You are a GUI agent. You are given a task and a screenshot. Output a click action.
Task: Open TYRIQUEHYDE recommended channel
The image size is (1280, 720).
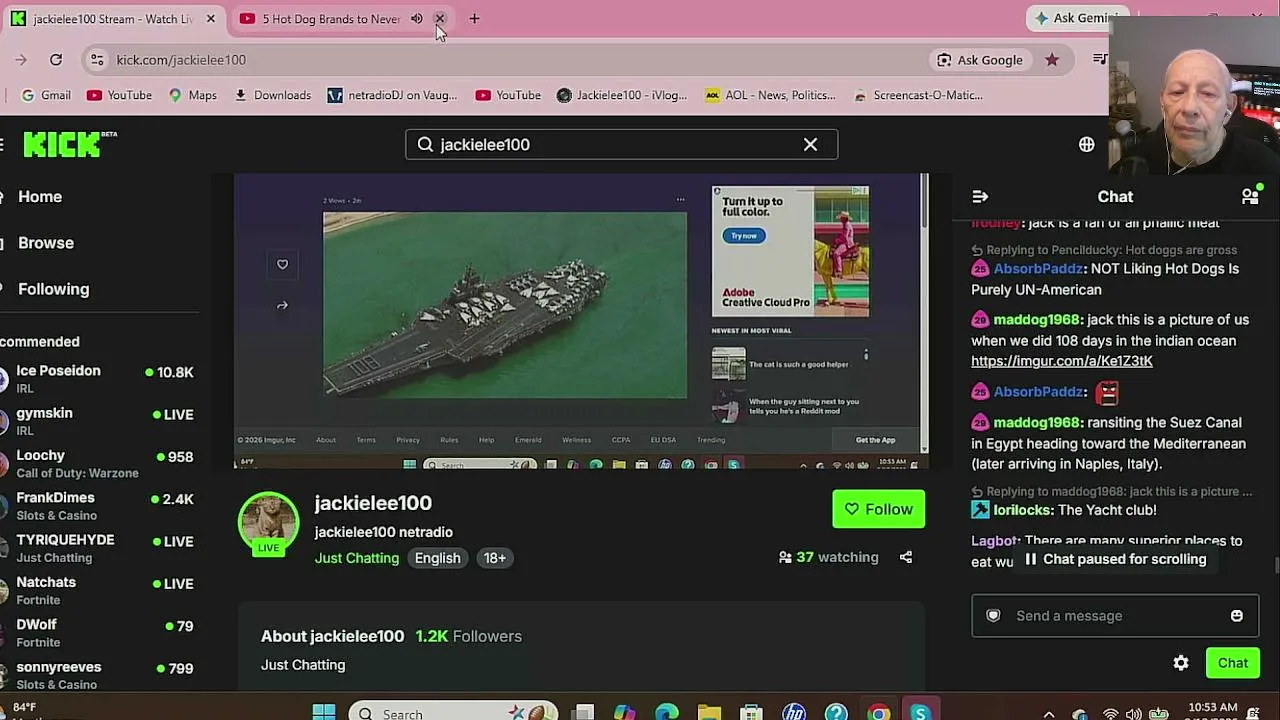point(98,548)
